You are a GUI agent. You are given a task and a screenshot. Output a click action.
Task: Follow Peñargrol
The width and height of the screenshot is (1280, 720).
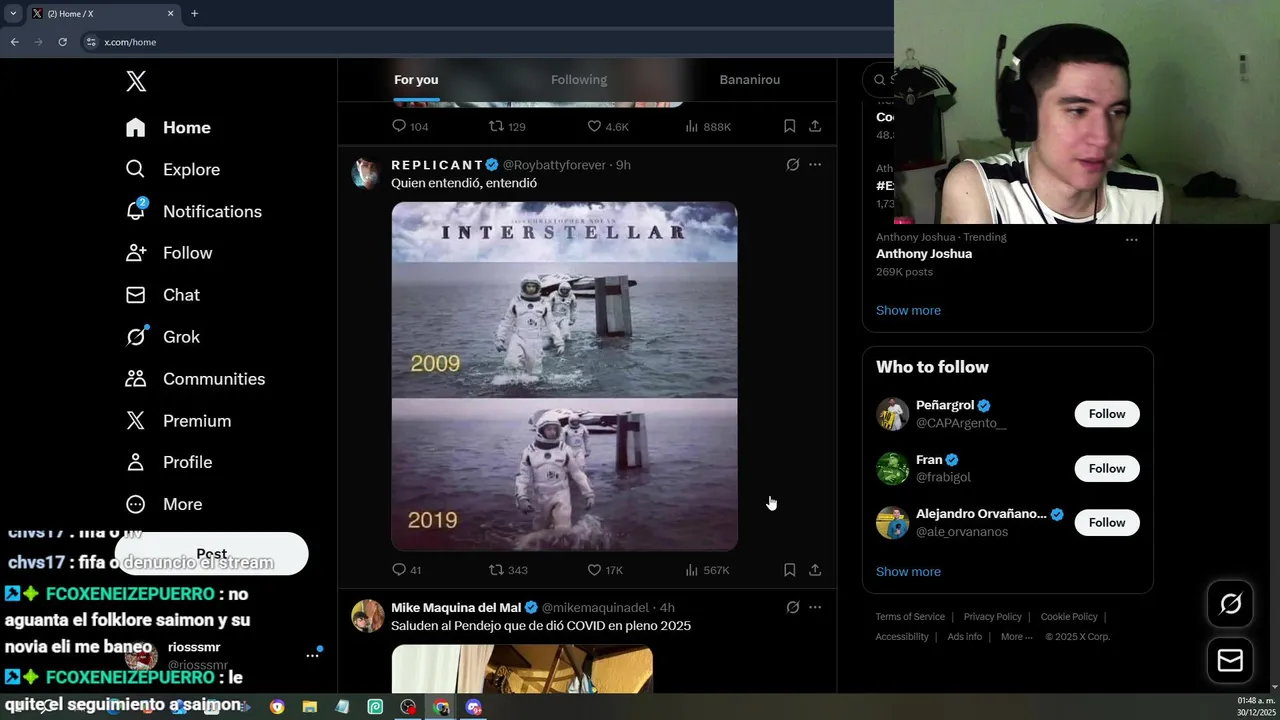tap(1107, 414)
